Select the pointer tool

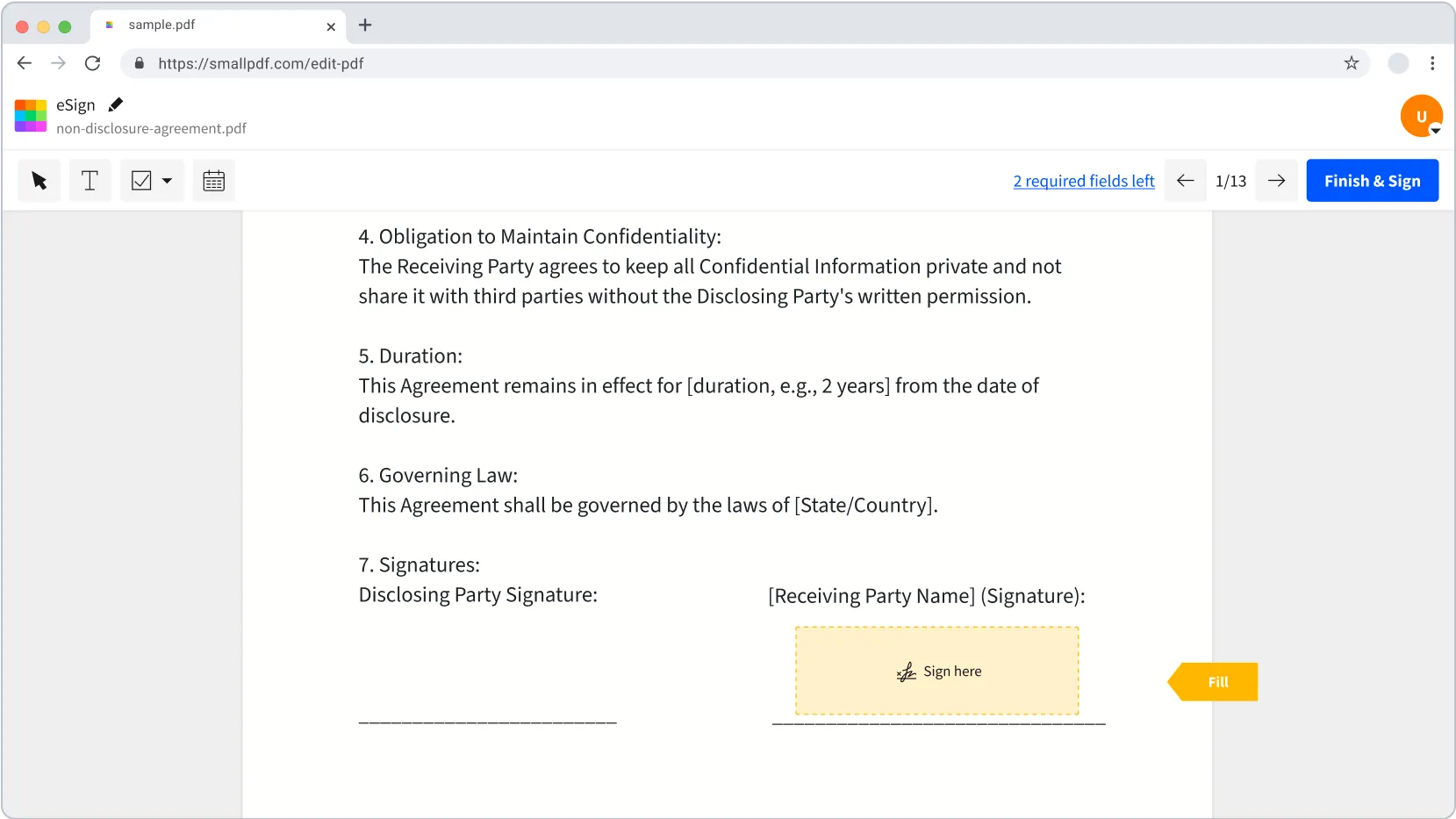(38, 180)
